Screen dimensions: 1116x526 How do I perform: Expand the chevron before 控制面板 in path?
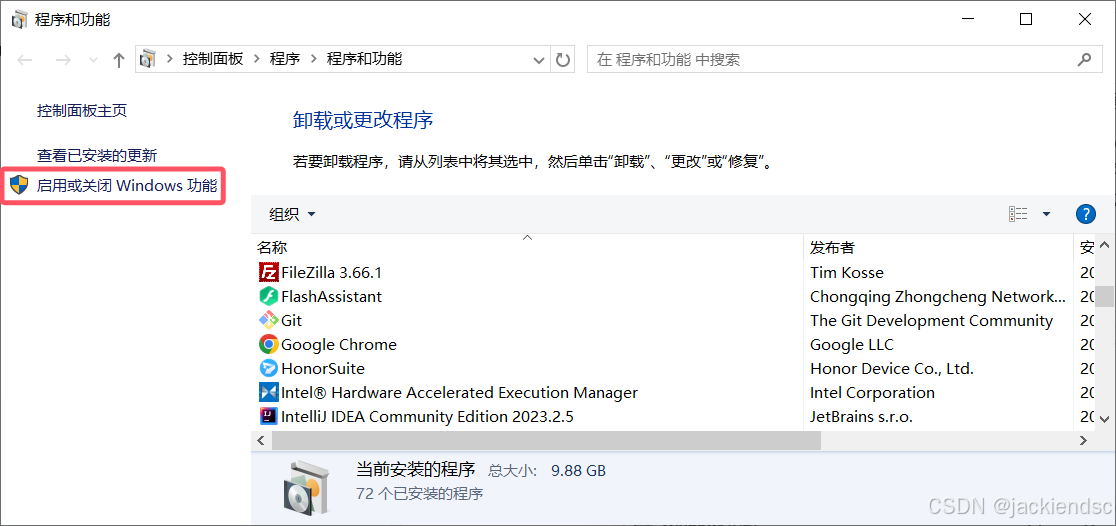[169, 59]
